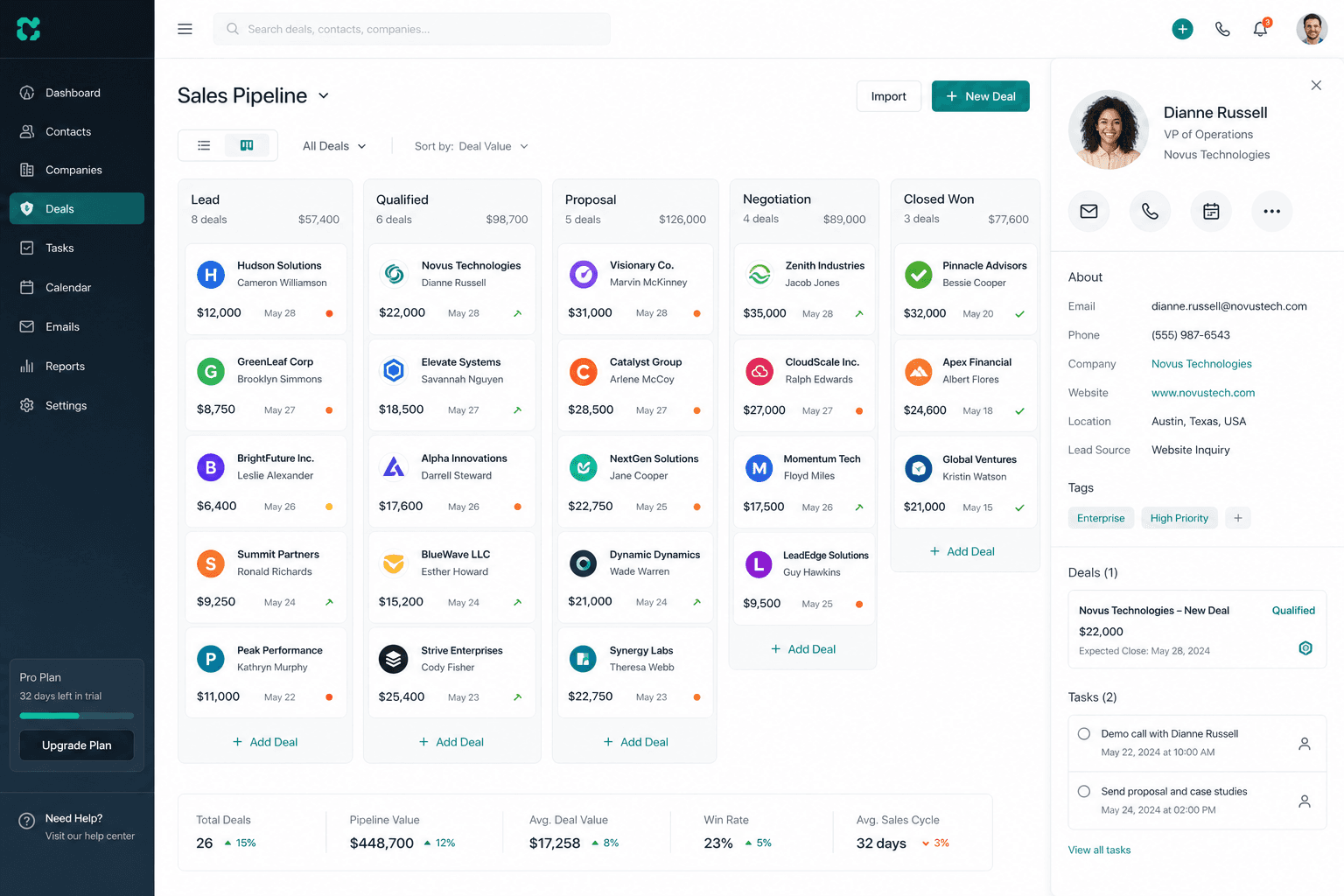The image size is (1344, 896).
Task: Add Deal in Lead column
Action: pos(265,742)
